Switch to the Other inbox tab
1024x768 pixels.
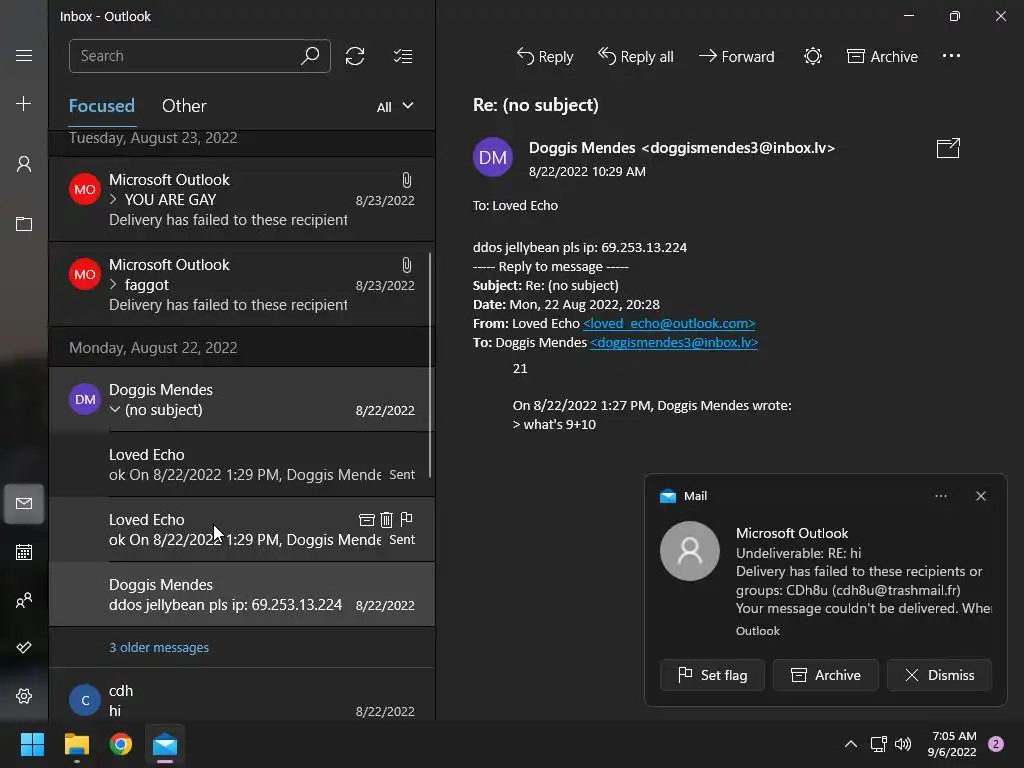[x=184, y=106]
